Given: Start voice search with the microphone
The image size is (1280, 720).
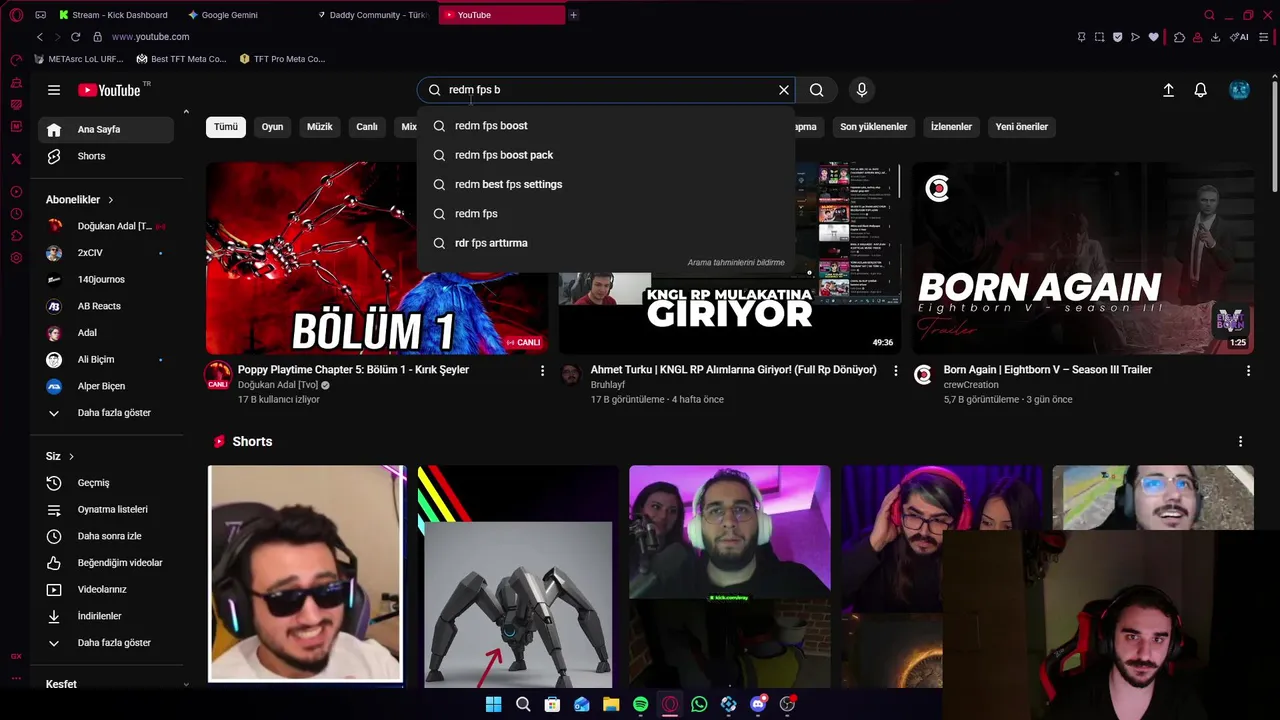Looking at the screenshot, I should pos(862,90).
